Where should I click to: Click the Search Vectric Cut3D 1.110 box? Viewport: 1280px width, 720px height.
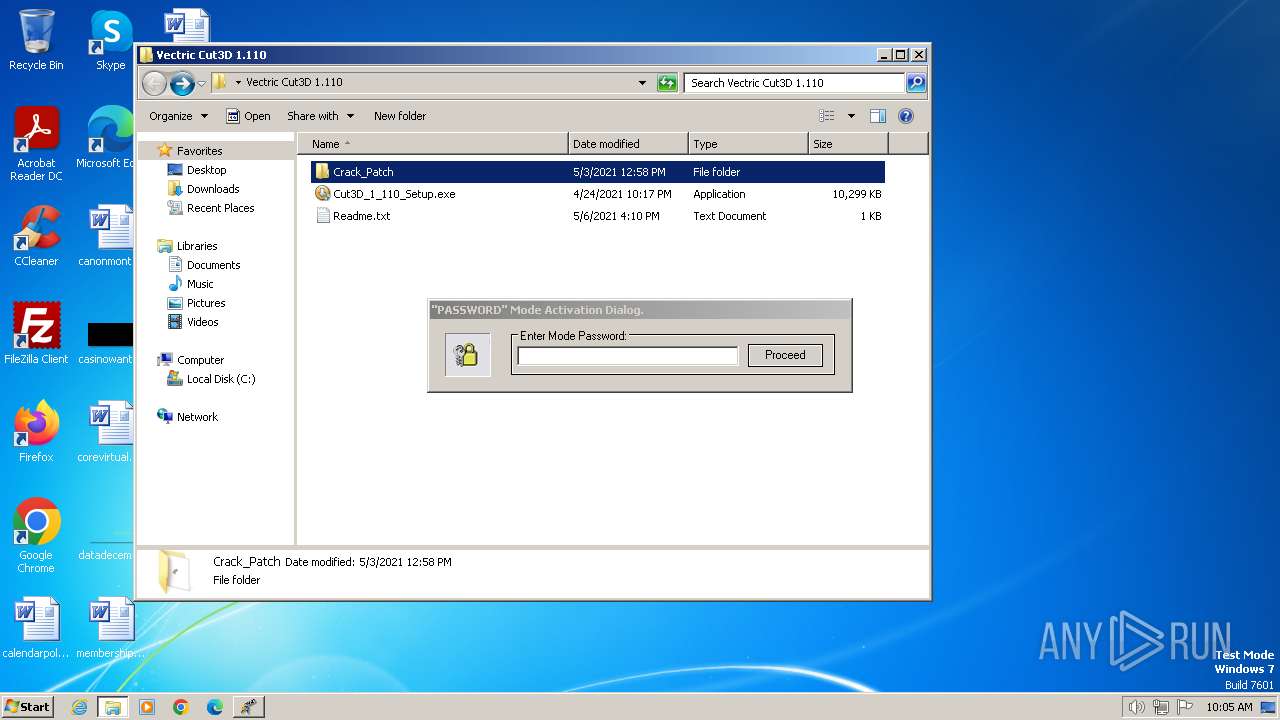click(x=795, y=83)
